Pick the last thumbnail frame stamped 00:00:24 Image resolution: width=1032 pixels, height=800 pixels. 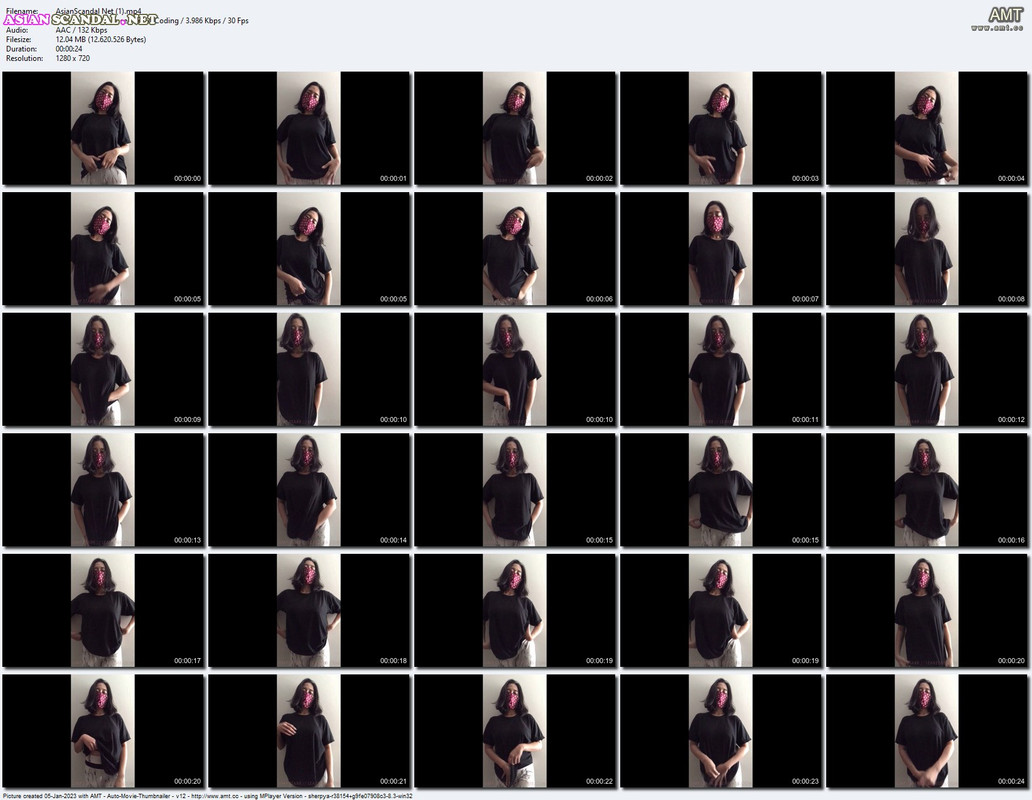click(x=927, y=731)
